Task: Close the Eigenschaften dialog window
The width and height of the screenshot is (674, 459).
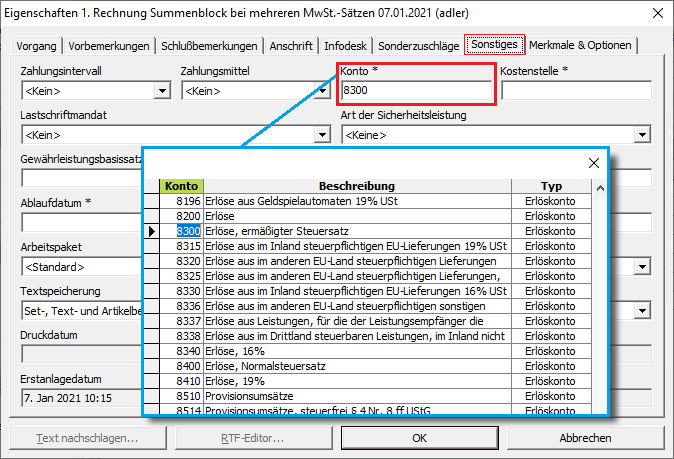Action: pos(656,14)
